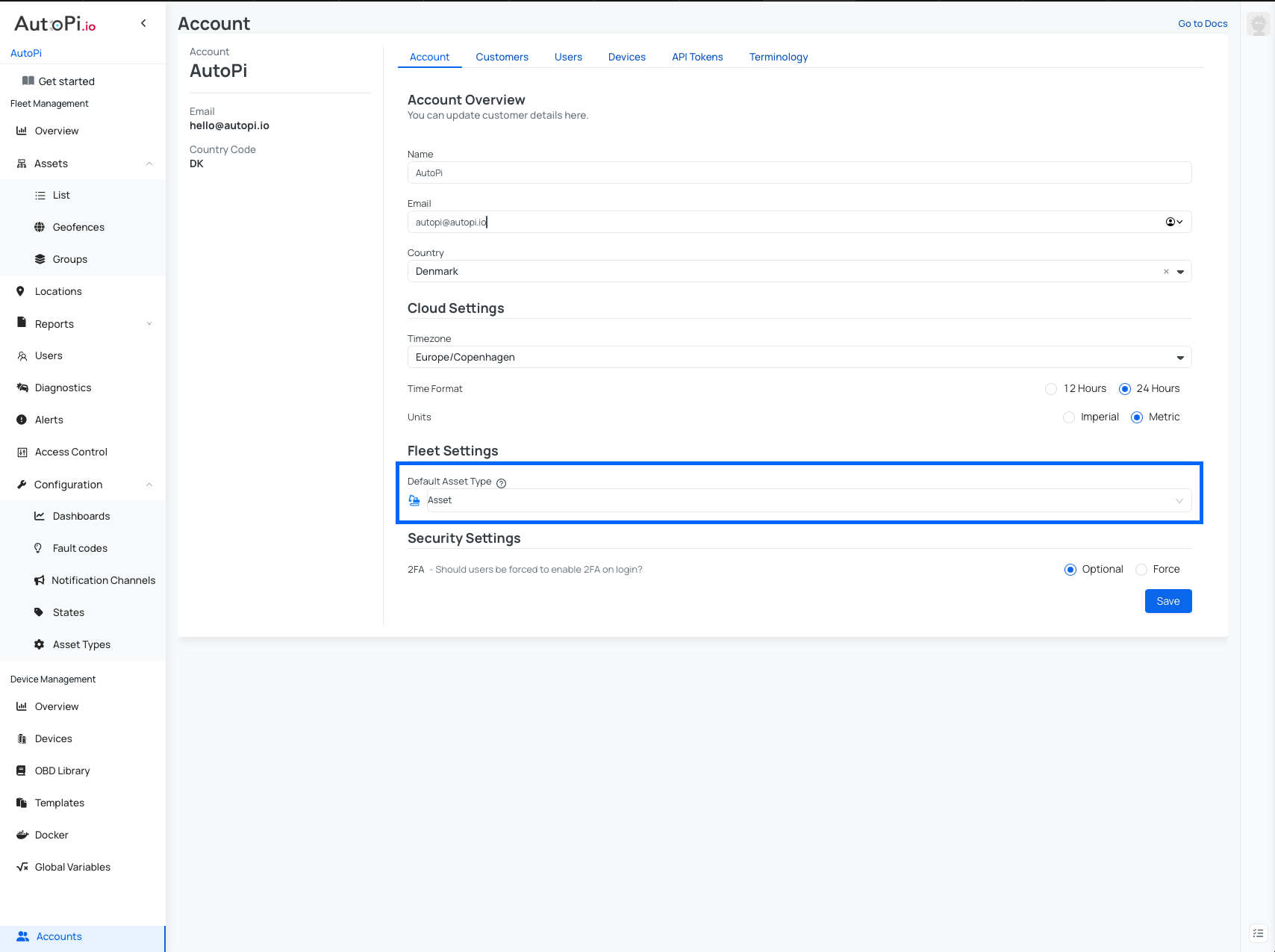1275x952 pixels.
Task: Collapse the Assets submenu chevron
Action: tap(149, 164)
